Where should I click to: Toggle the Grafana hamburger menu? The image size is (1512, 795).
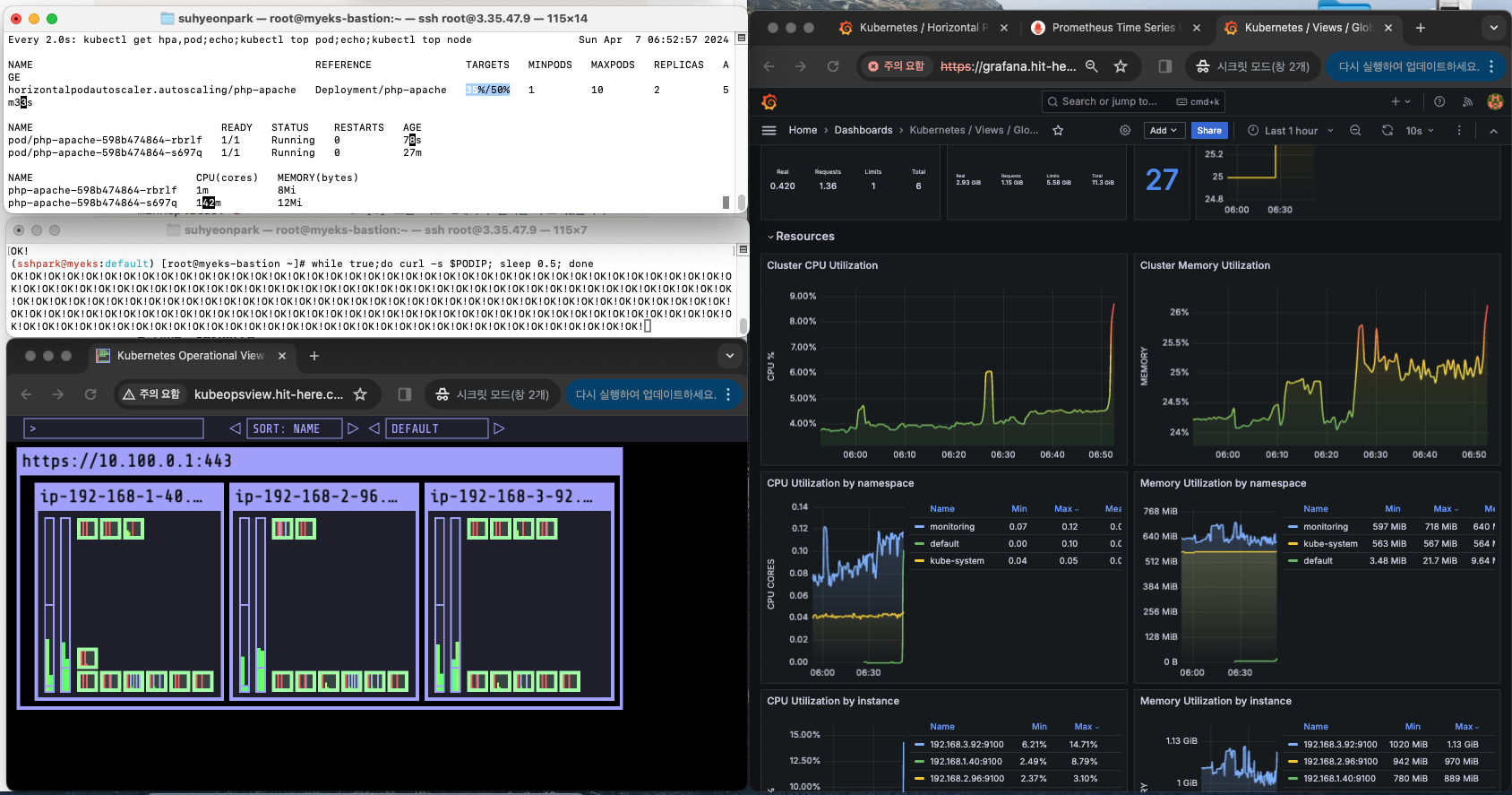[x=769, y=130]
